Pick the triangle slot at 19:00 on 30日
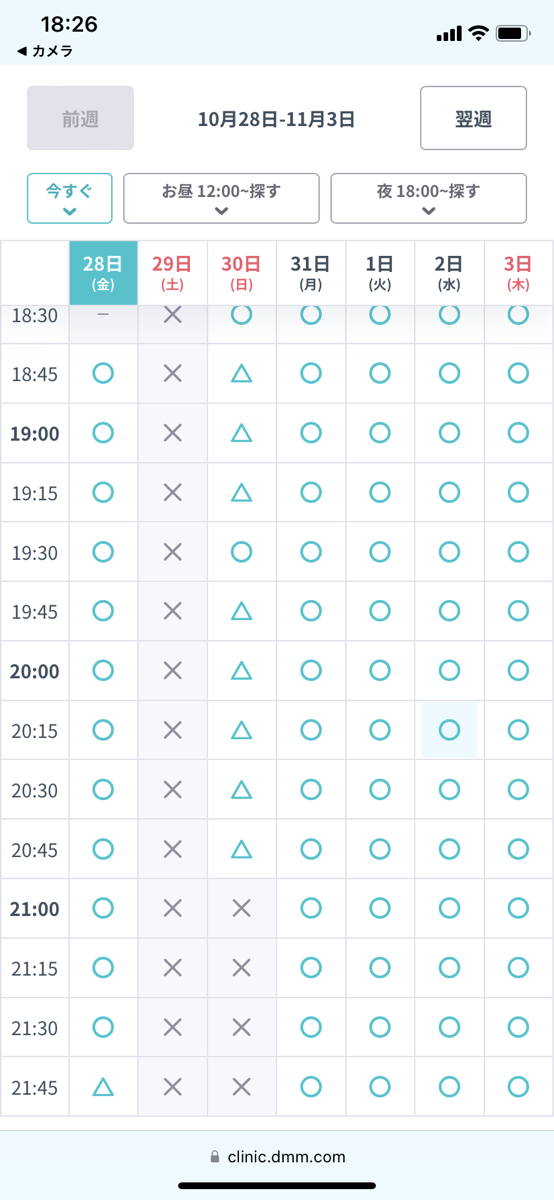Image resolution: width=554 pixels, height=1200 pixels. (x=241, y=433)
